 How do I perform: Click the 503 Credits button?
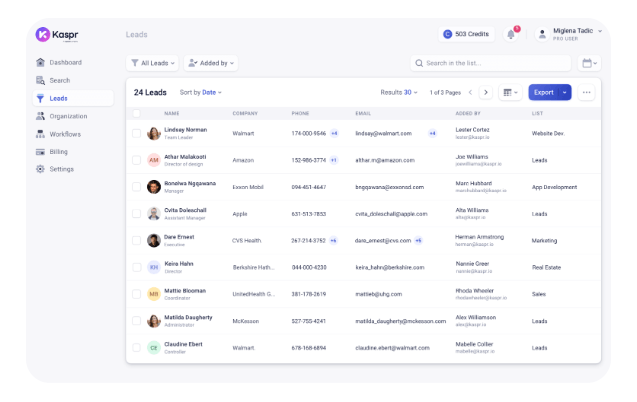[466, 34]
